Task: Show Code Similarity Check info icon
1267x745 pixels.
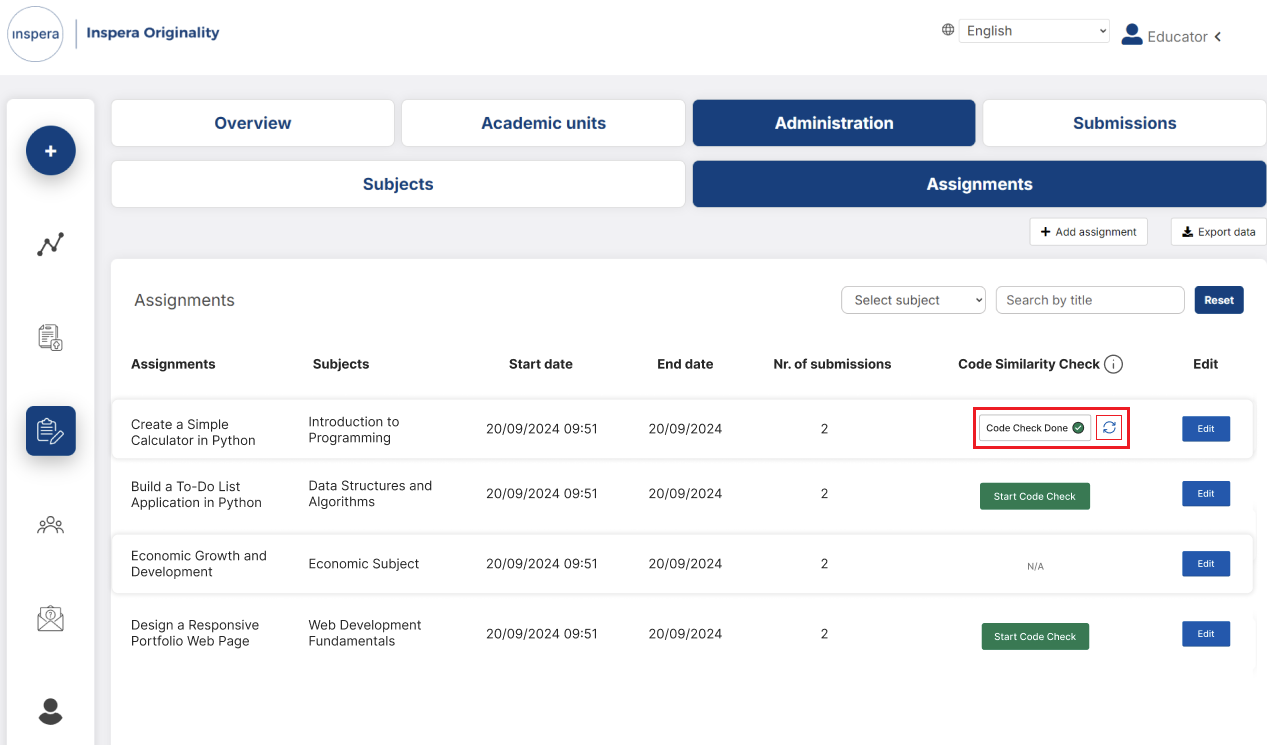Action: pos(1113,365)
